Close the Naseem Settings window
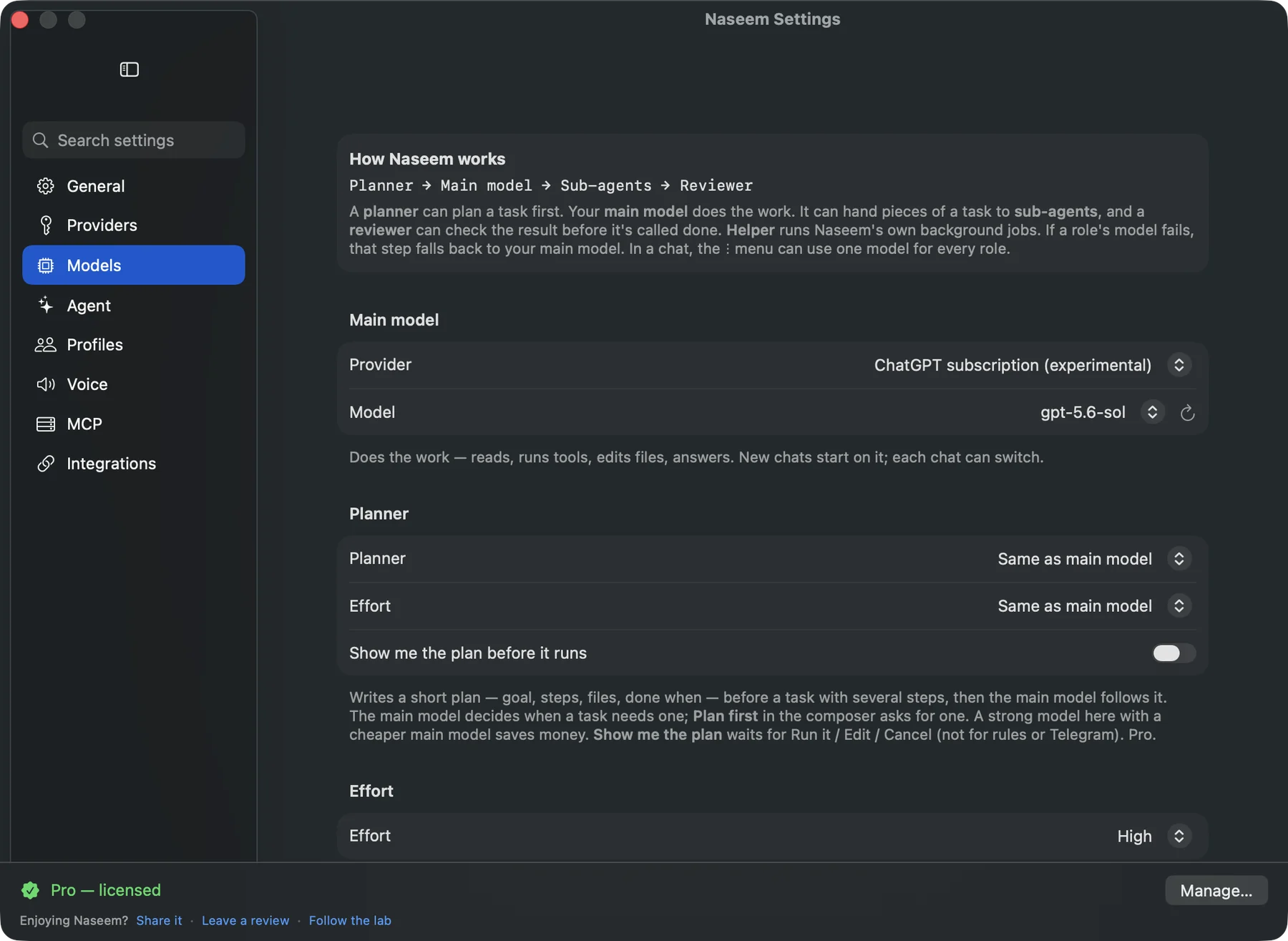 (20, 20)
